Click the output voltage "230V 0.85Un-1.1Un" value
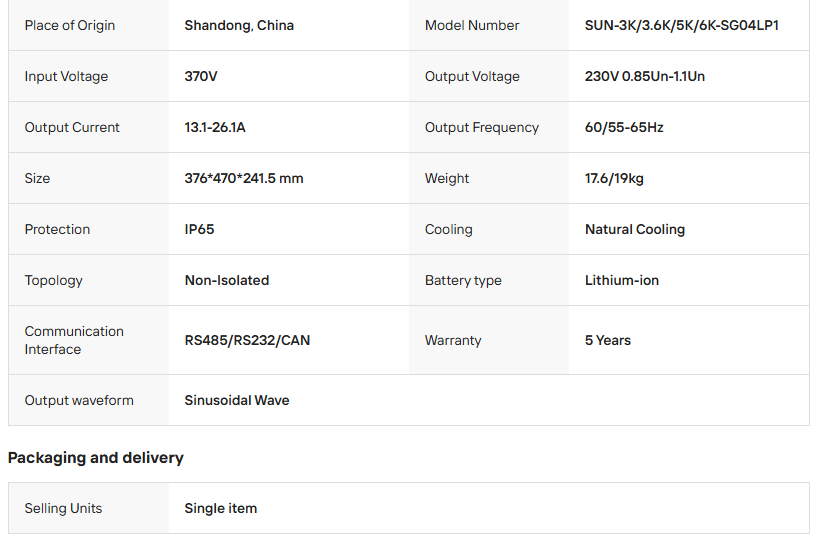 click(644, 76)
